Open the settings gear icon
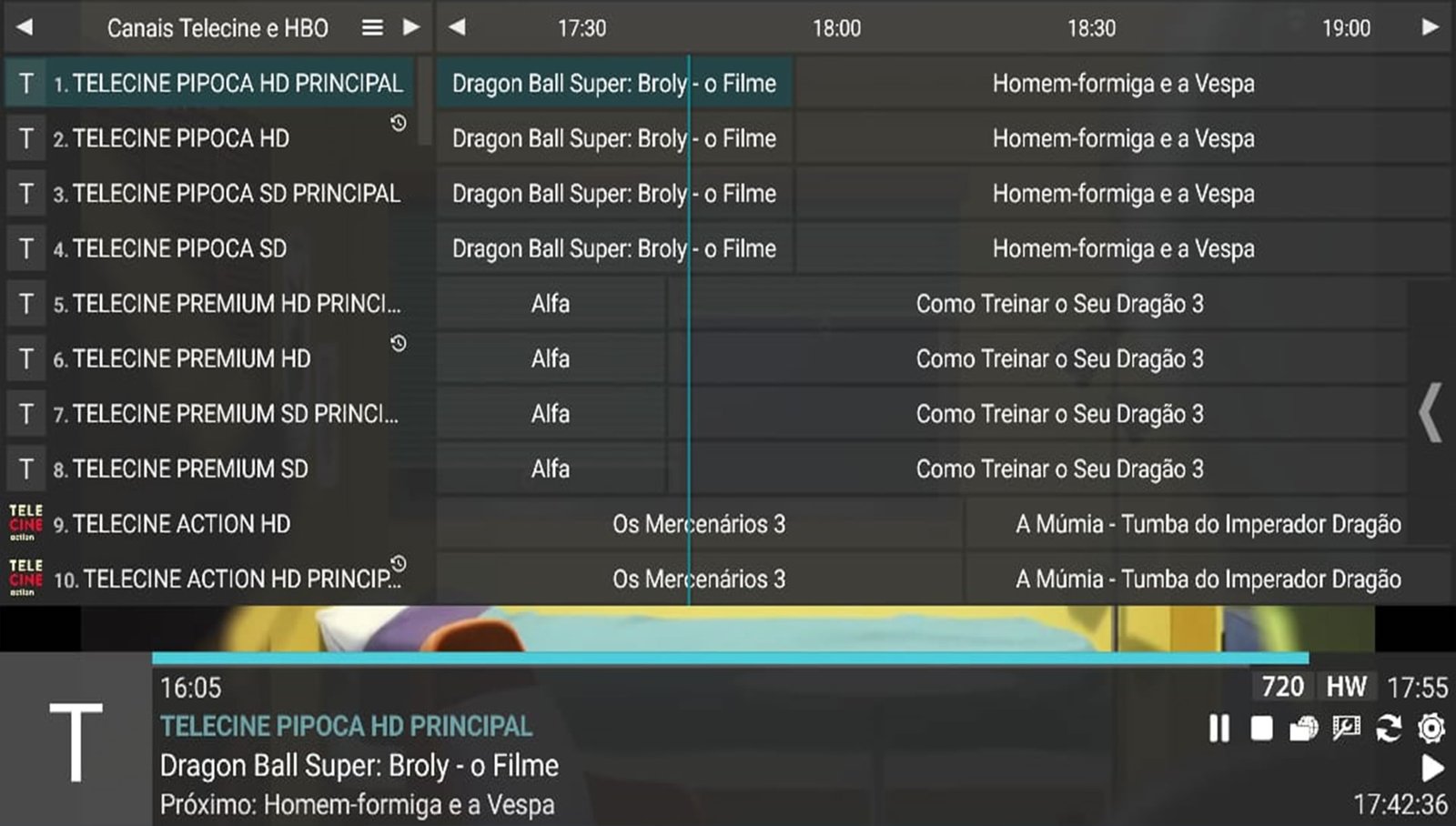 (x=1431, y=729)
